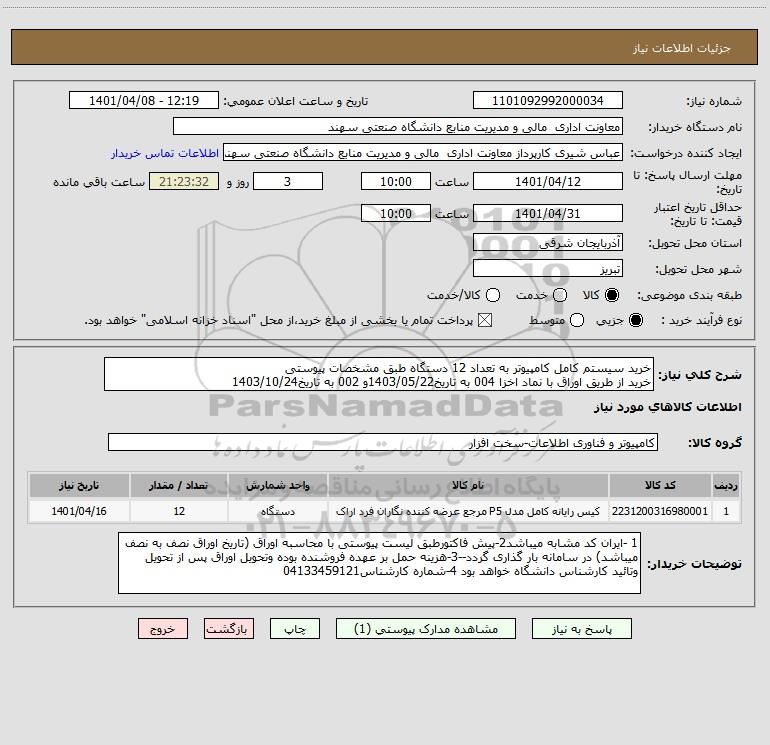Click the announcement date field 1401/04/08 - 12:19
This screenshot has width=770, height=745.
(144, 101)
